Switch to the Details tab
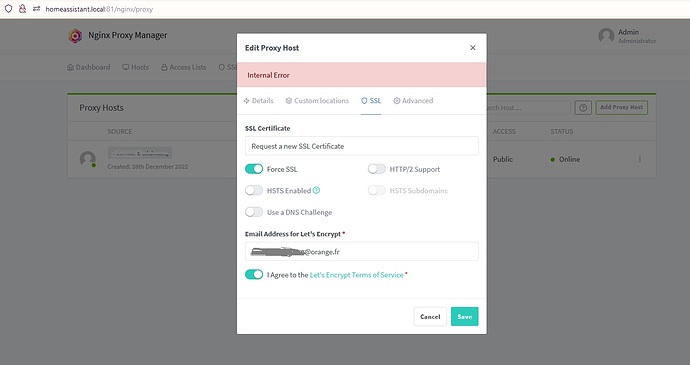 pyautogui.click(x=258, y=101)
